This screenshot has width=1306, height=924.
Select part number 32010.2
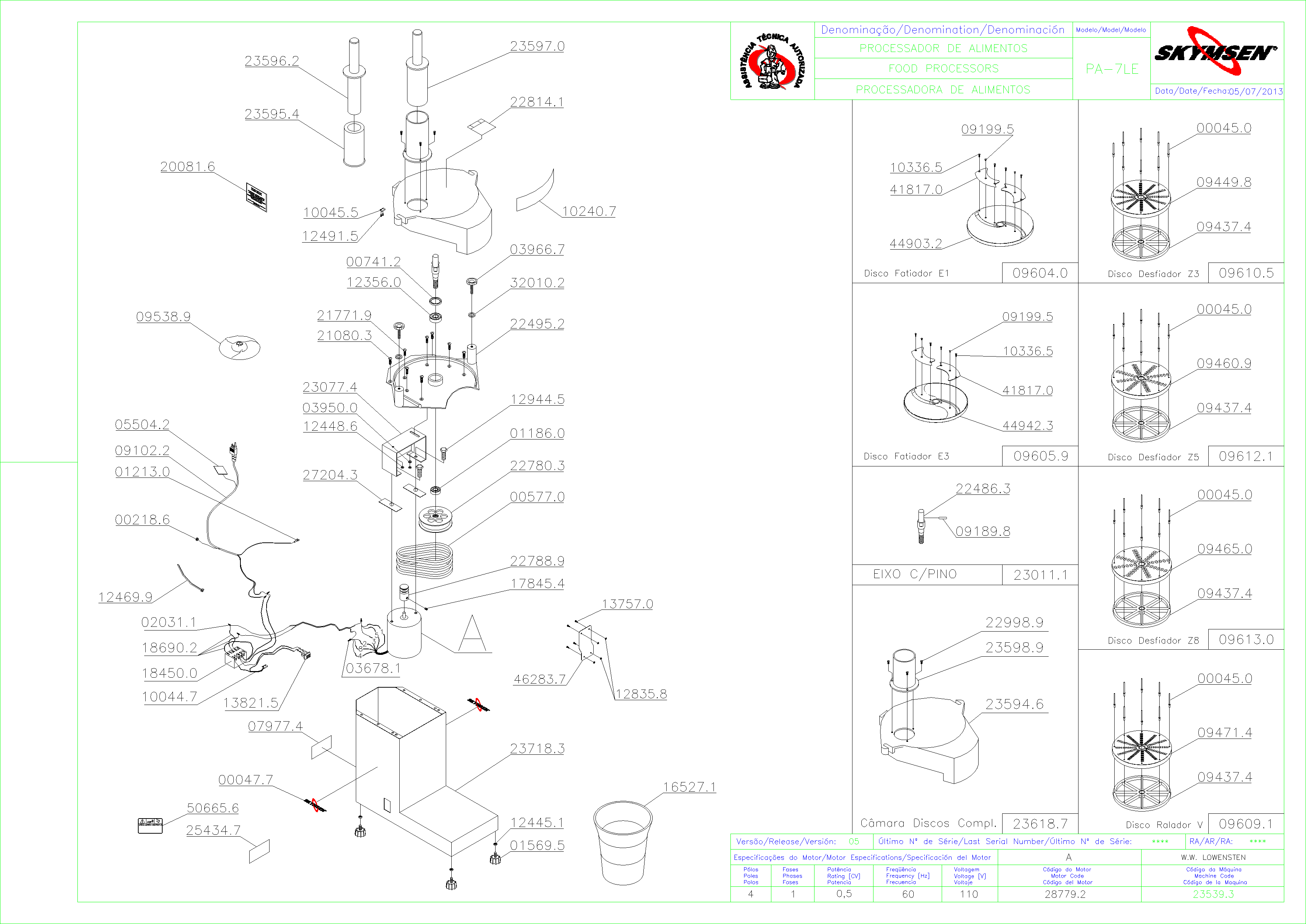pyautogui.click(x=537, y=283)
